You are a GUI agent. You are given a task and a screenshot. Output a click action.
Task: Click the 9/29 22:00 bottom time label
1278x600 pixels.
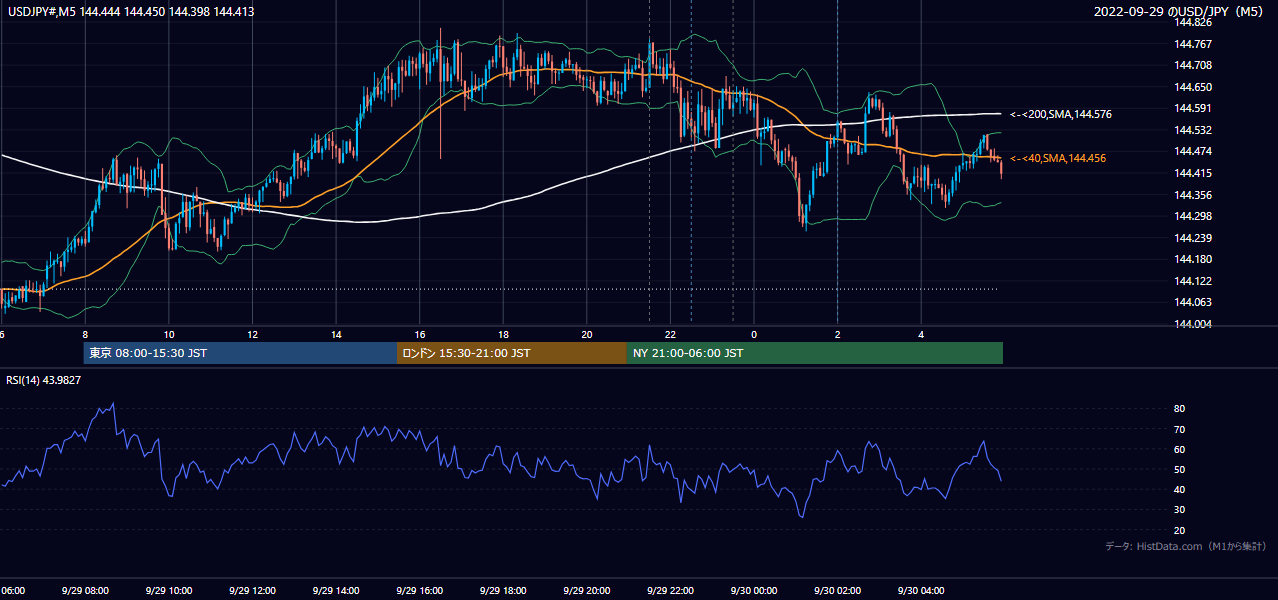click(670, 591)
